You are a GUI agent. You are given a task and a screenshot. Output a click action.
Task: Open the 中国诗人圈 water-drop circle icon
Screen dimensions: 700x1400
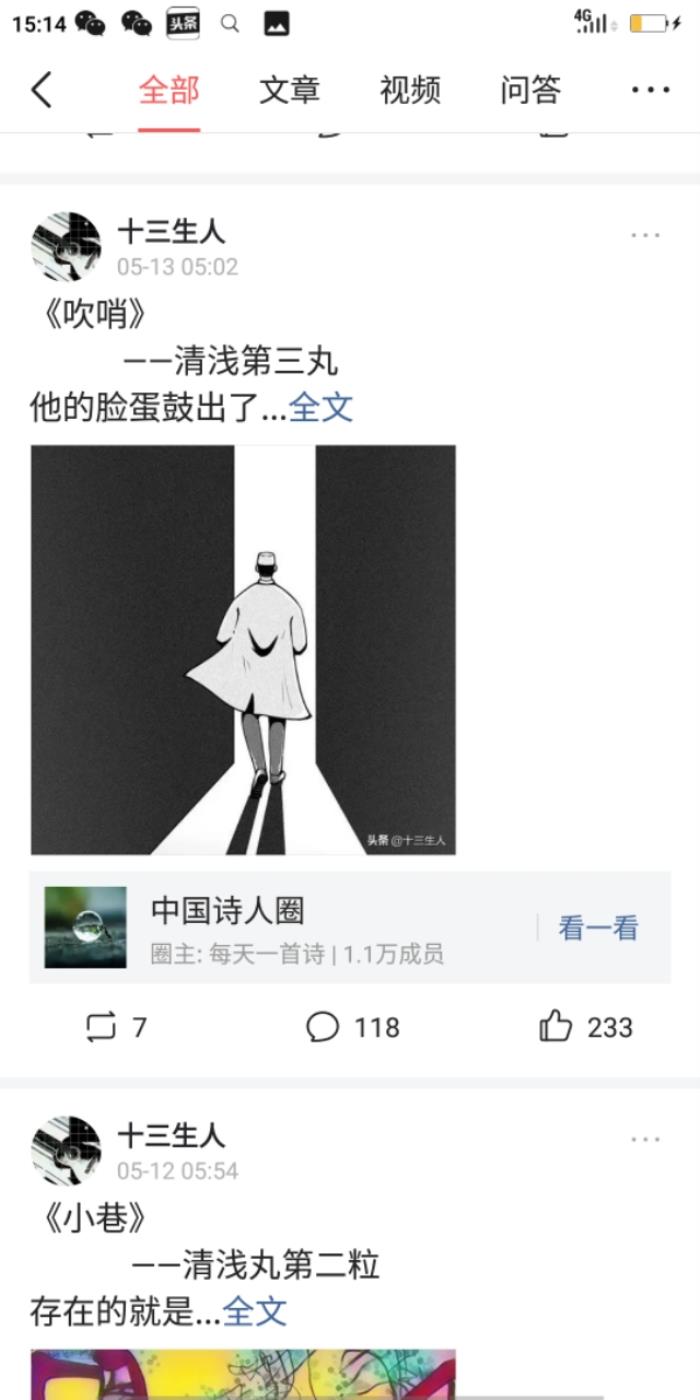[x=85, y=927]
